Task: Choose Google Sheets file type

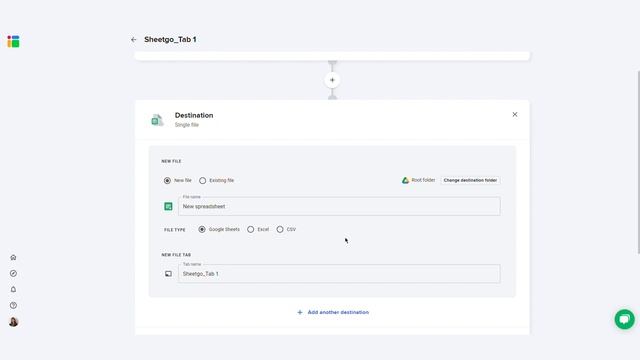Action: click(202, 229)
